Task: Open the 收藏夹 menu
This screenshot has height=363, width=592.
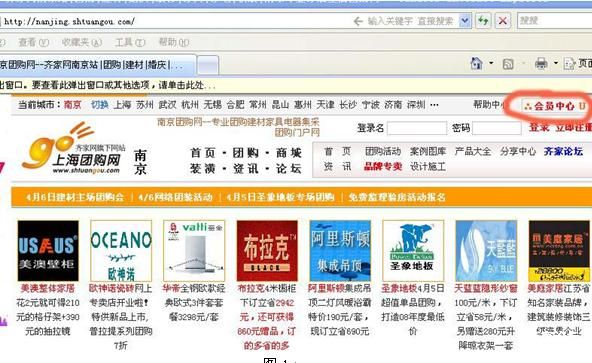Action: click(82, 42)
